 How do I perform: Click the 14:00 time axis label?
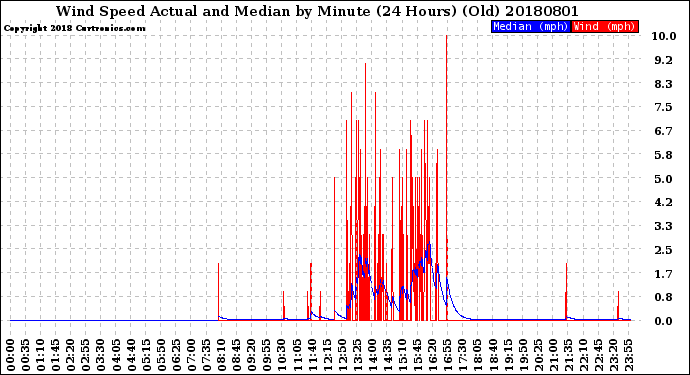372,355
